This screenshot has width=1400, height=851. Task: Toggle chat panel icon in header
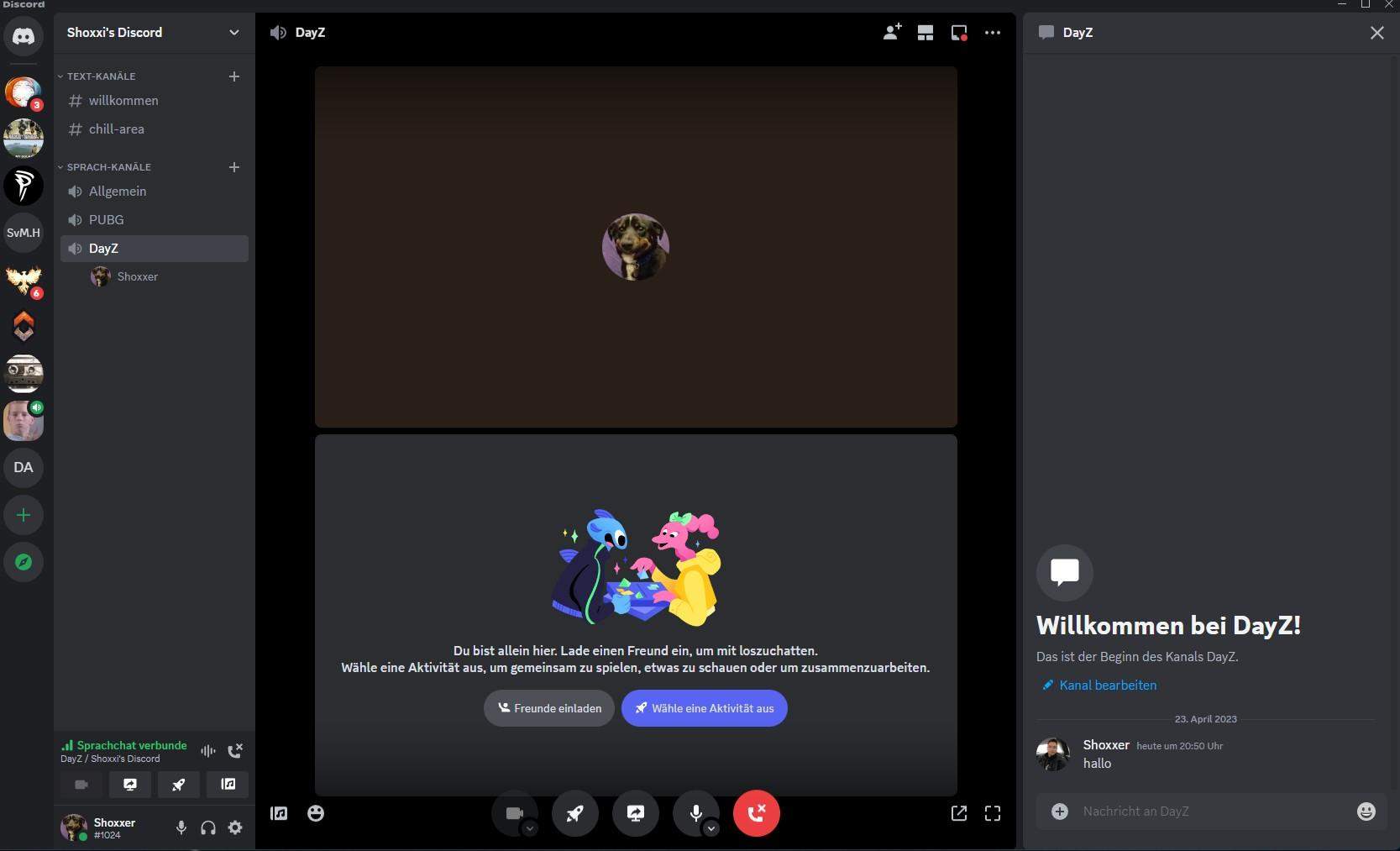click(x=959, y=33)
